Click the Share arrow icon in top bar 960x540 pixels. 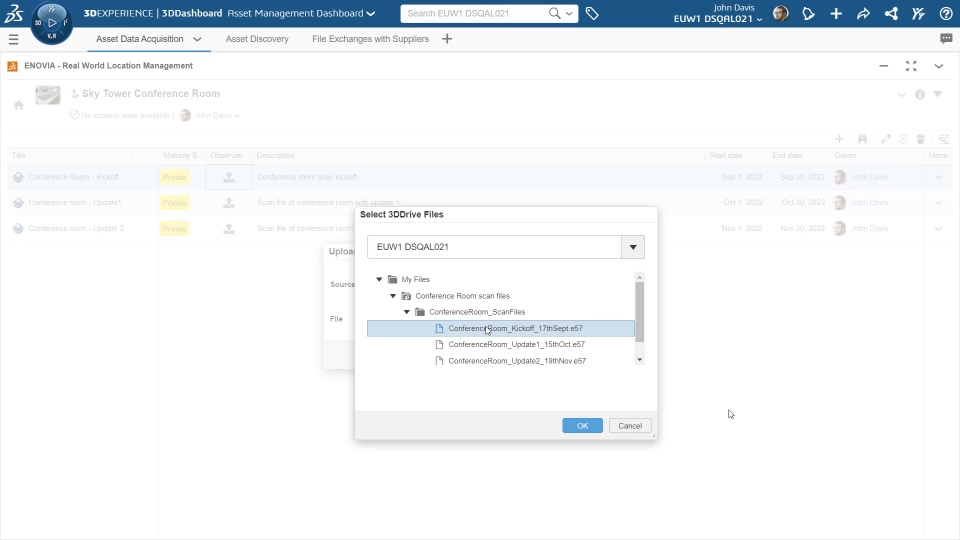[x=863, y=13]
